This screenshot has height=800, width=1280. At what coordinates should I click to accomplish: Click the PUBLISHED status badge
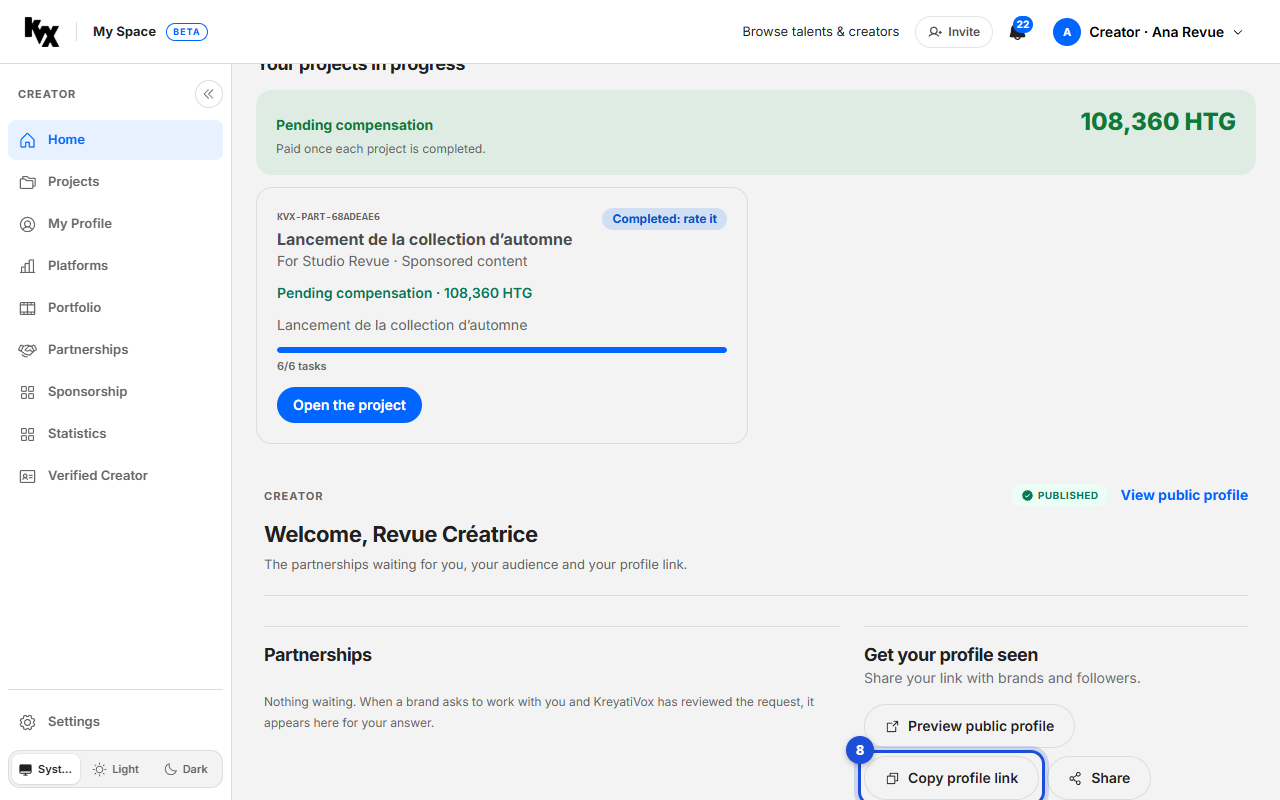point(1059,495)
